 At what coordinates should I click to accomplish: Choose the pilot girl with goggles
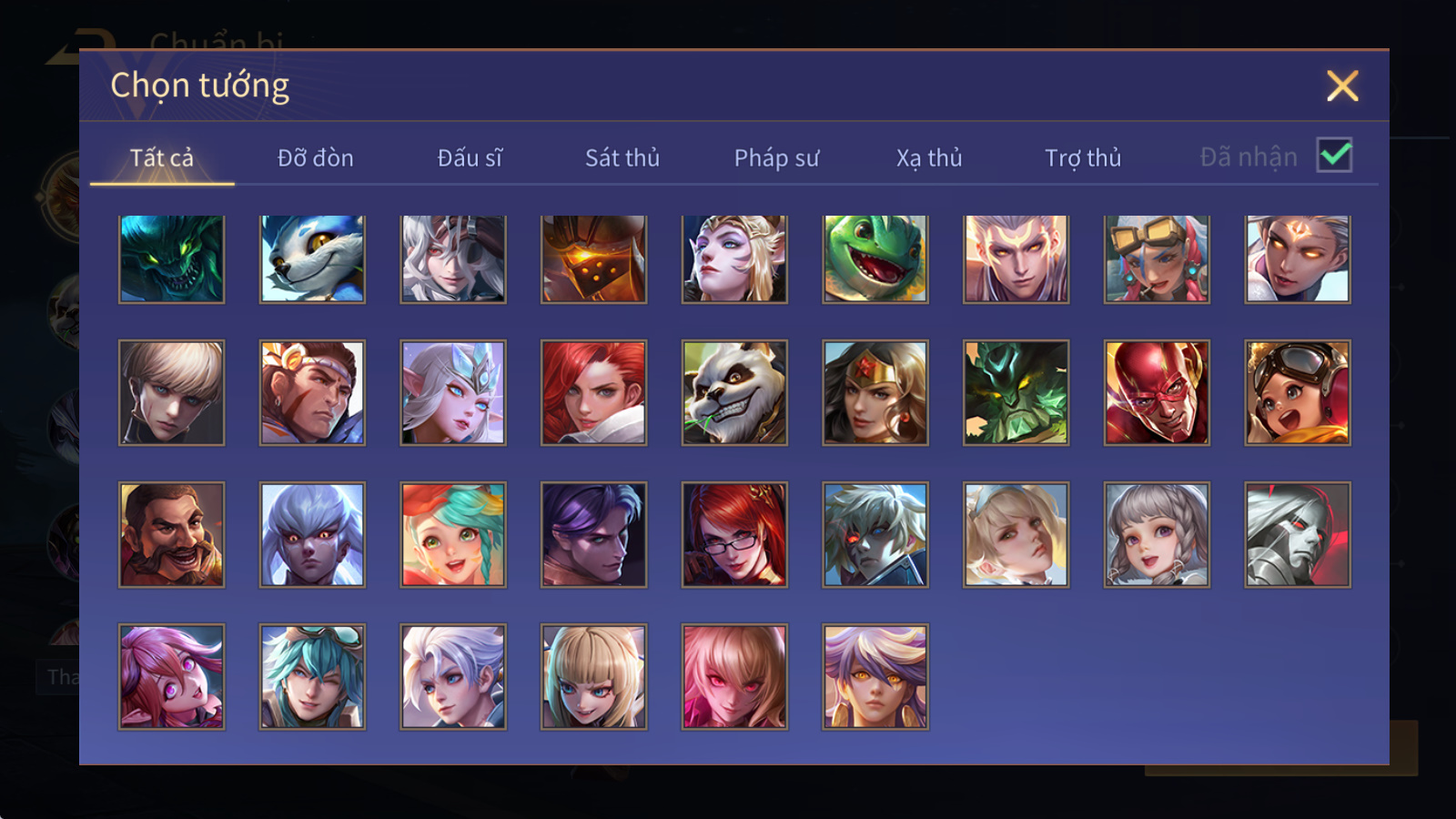[1298, 393]
